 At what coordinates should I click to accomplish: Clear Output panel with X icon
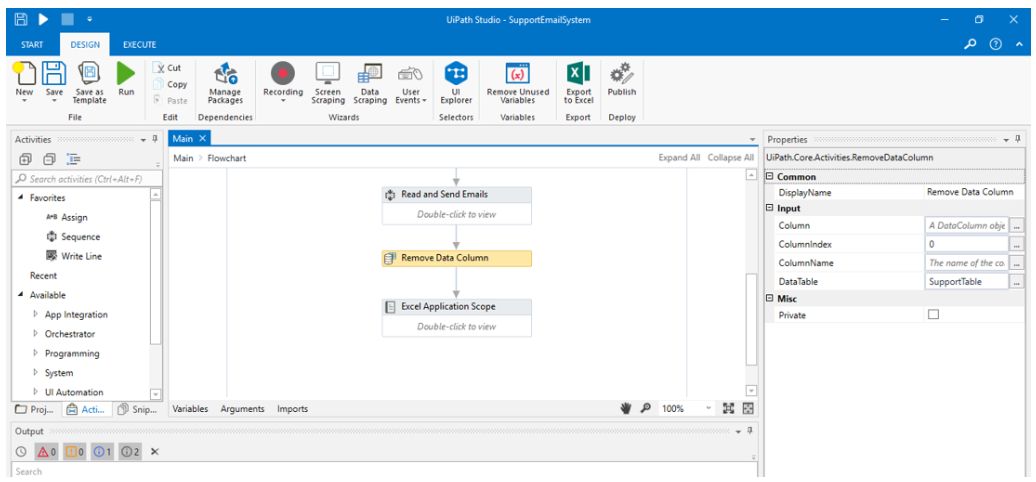point(154,452)
